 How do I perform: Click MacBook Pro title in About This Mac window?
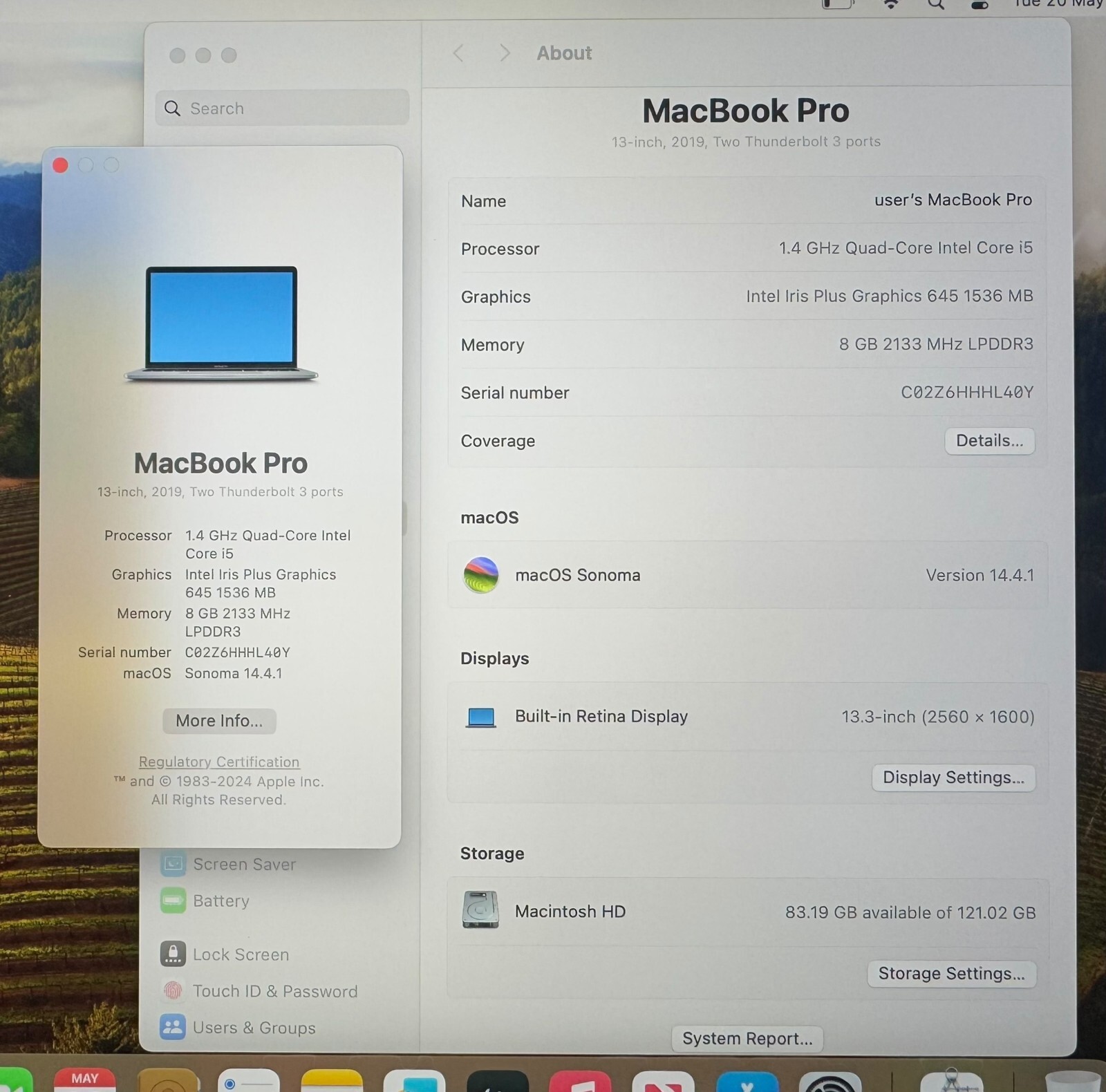[x=221, y=463]
